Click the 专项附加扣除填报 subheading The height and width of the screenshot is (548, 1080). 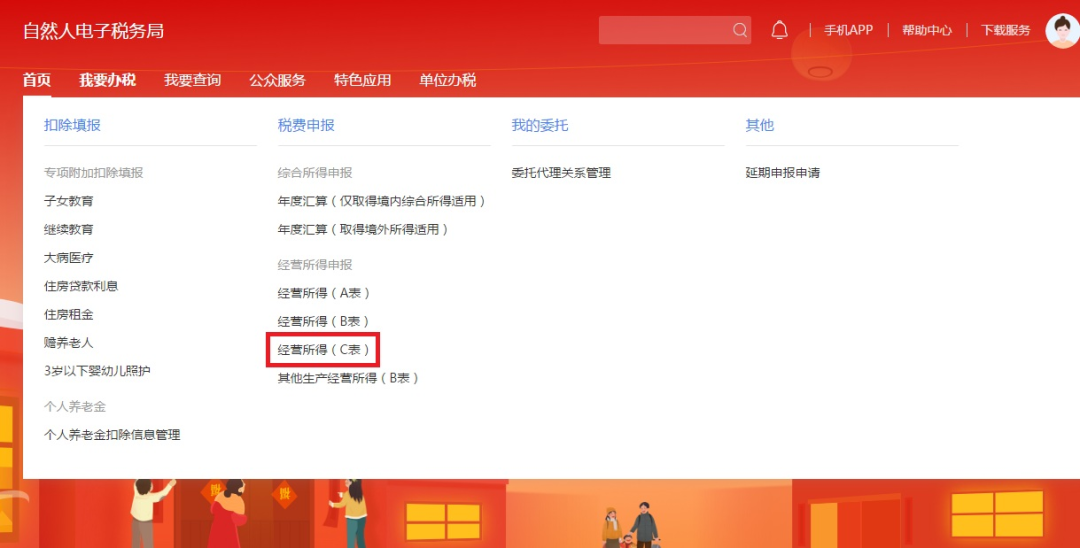coord(94,173)
